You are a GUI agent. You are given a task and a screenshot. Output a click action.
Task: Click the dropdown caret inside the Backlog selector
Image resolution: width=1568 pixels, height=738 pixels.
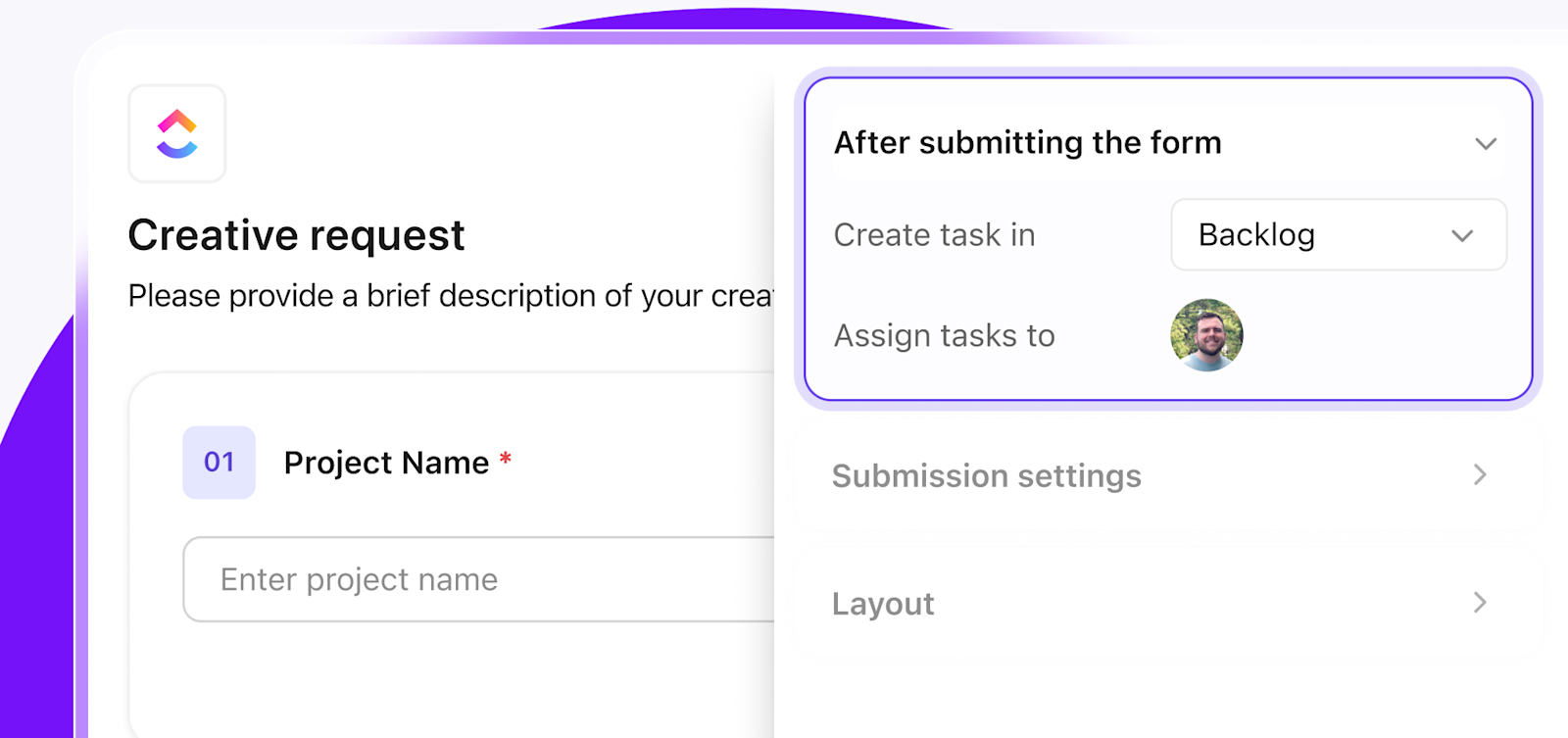pyautogui.click(x=1460, y=235)
